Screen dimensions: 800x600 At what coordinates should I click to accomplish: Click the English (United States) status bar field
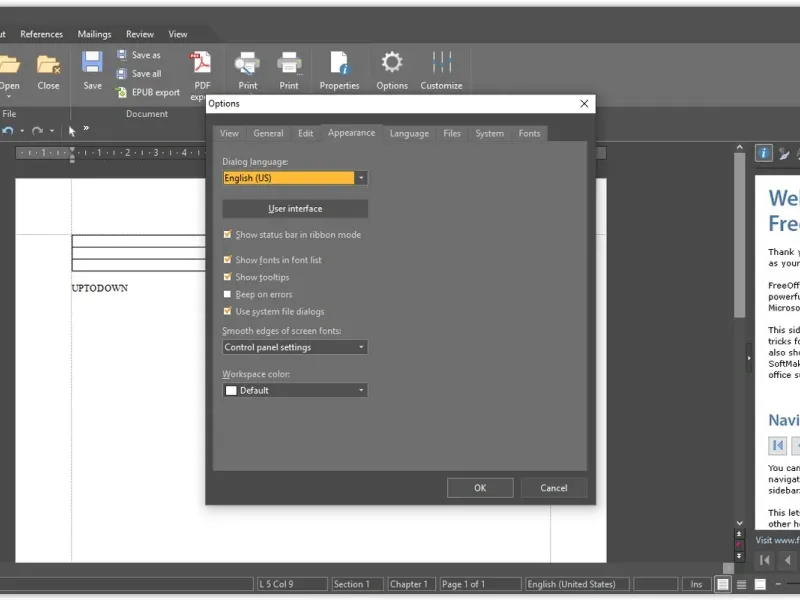(x=578, y=584)
